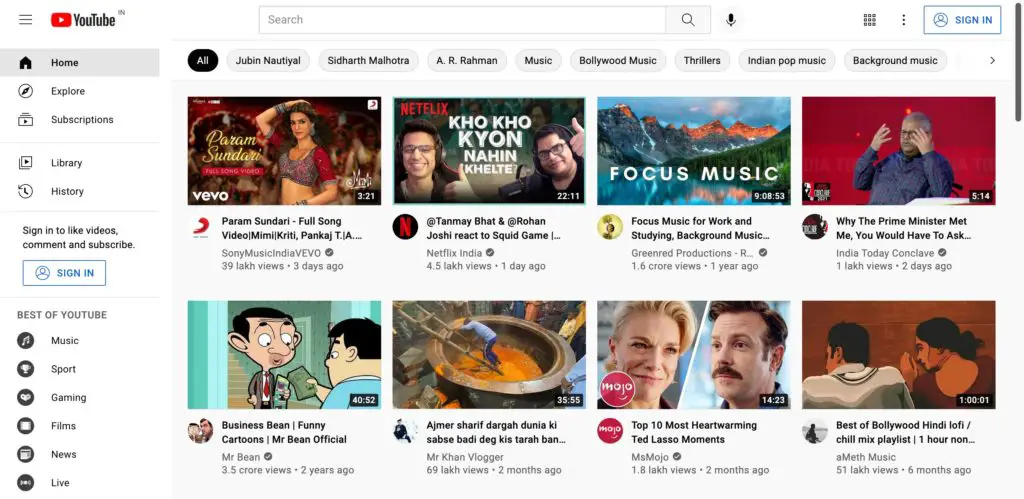Open the hamburger guide menu
This screenshot has width=1024, height=499.
[x=25, y=20]
